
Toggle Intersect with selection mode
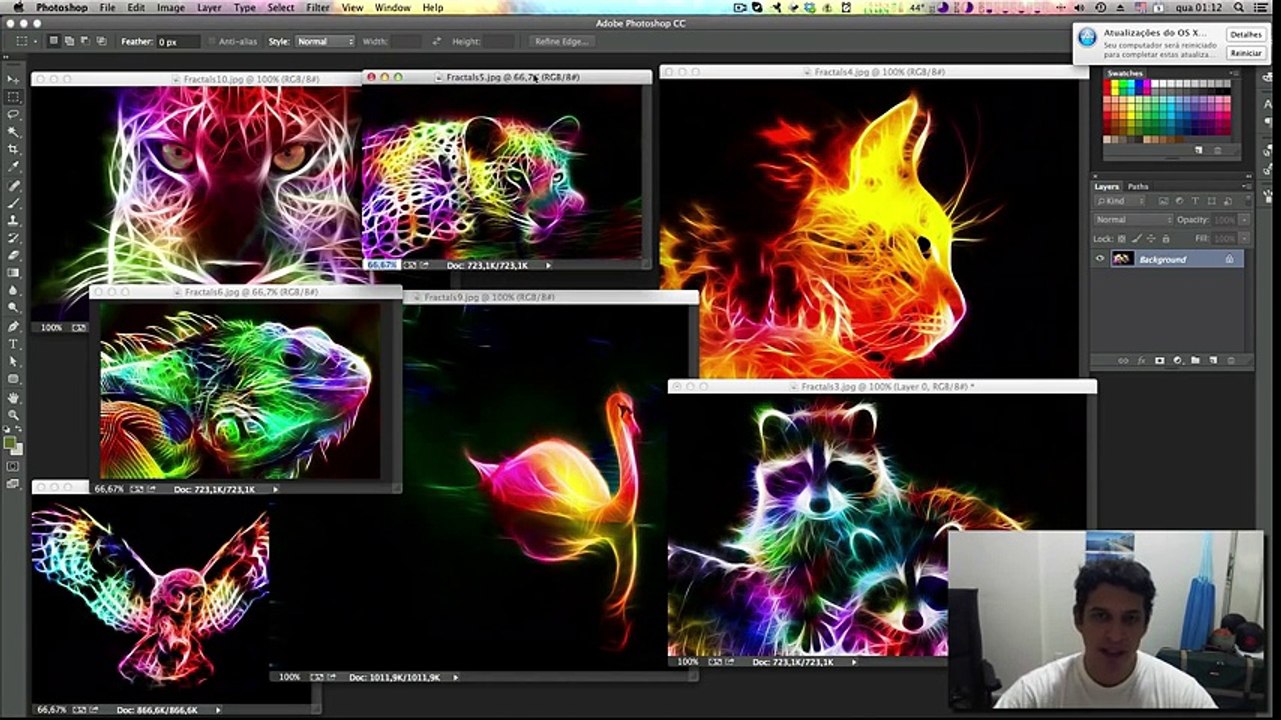[x=102, y=42]
